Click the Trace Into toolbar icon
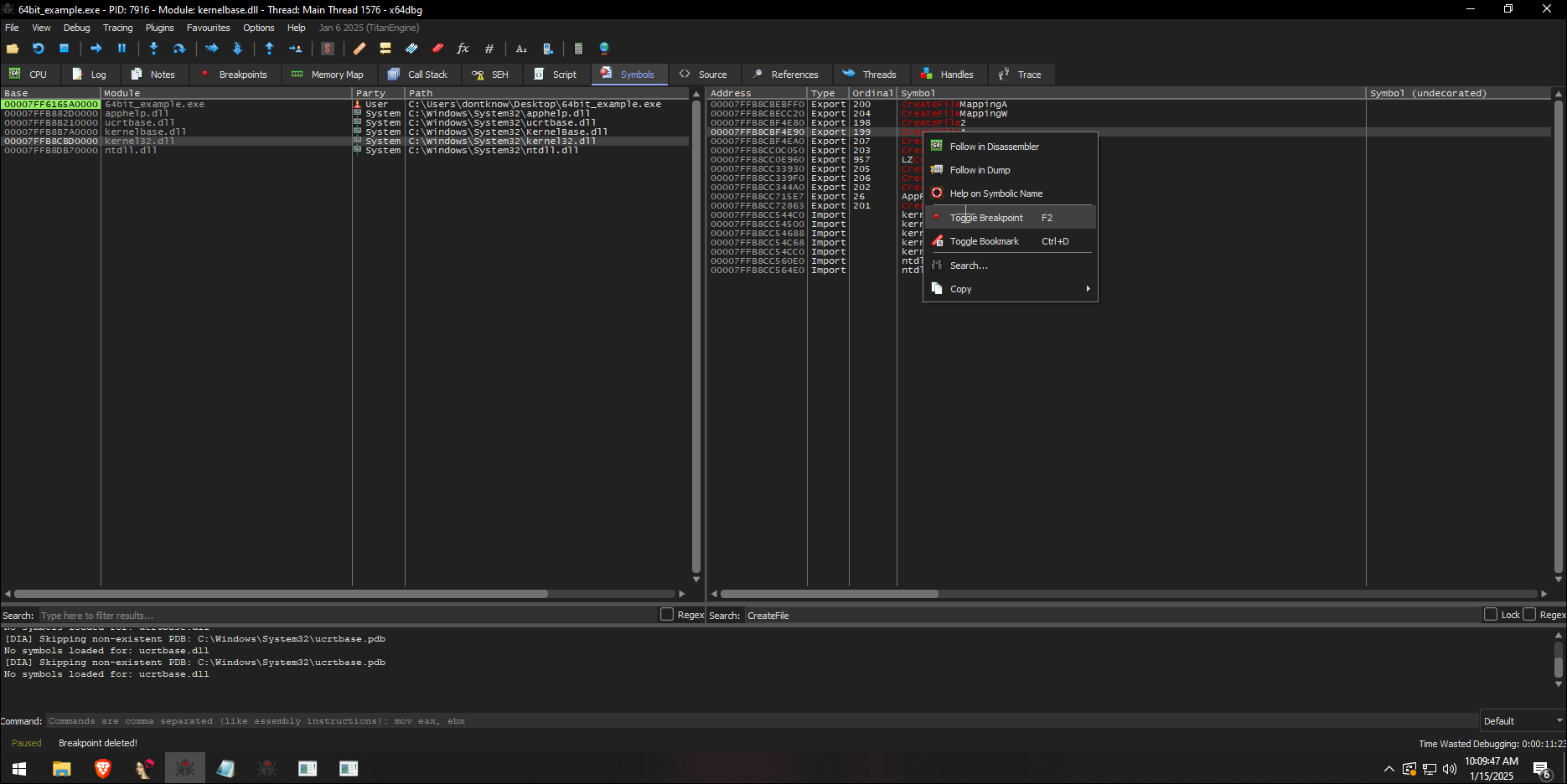Screen dimensions: 1567x784 211,49
